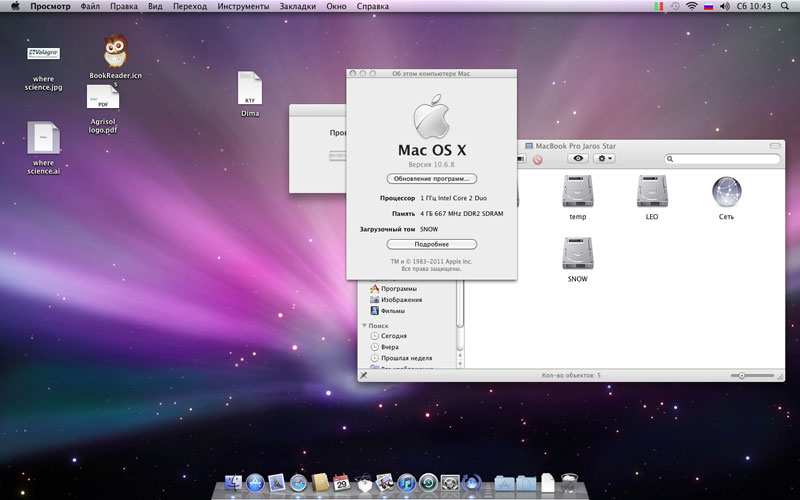Open the Переход menu
This screenshot has height=500, width=800.
click(x=190, y=6)
